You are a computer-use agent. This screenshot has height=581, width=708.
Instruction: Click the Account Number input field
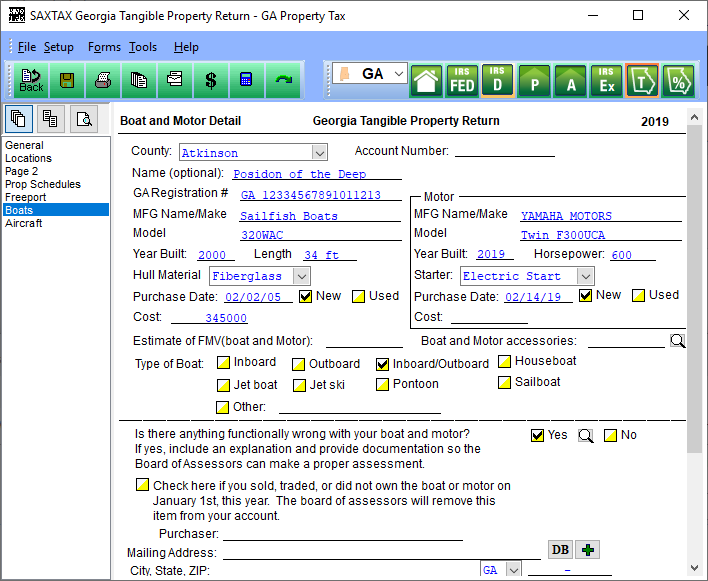504,151
